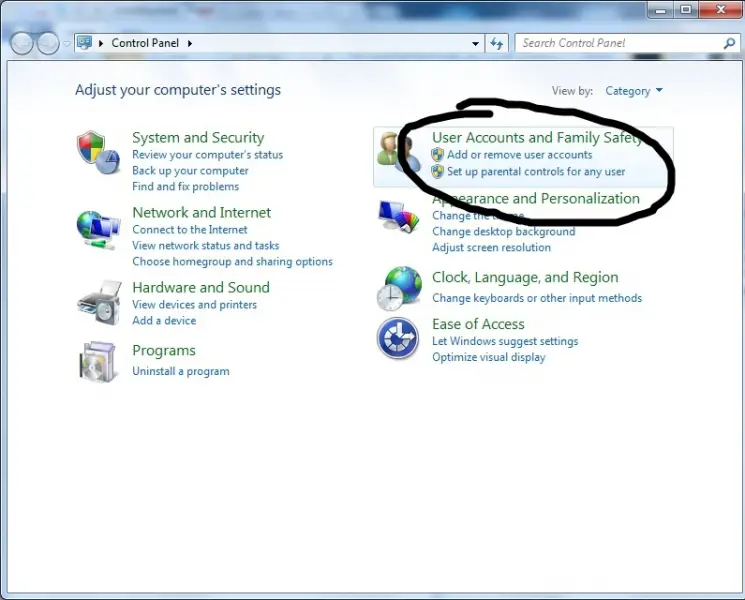Open User Accounts and Family Safety

(x=537, y=137)
